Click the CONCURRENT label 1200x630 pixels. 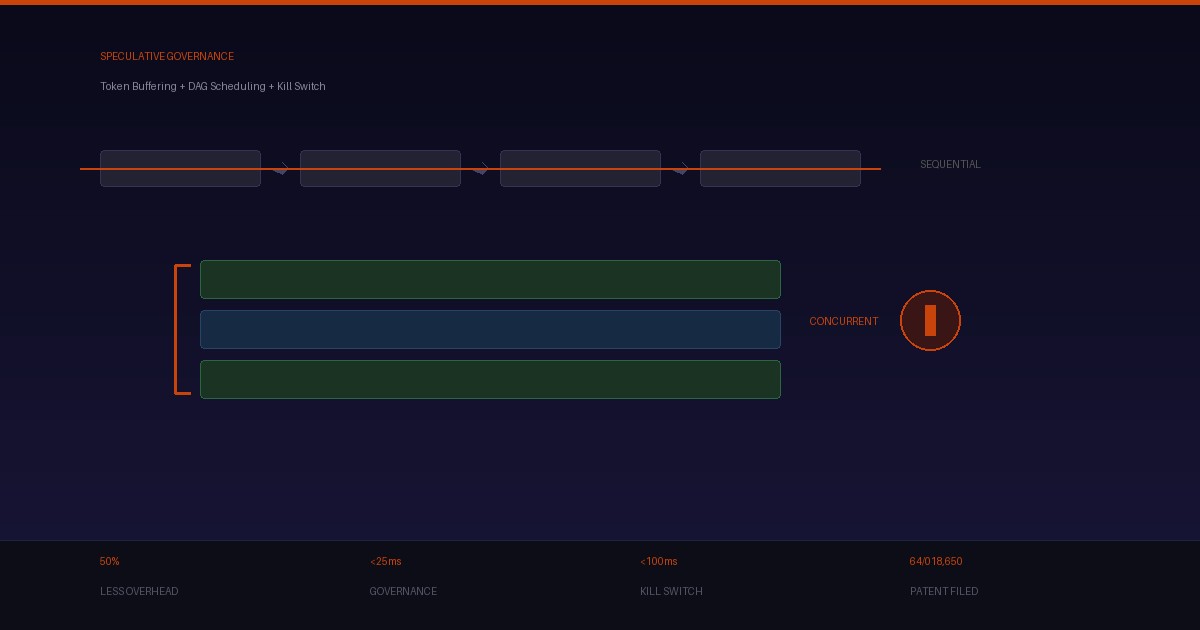pyautogui.click(x=844, y=321)
